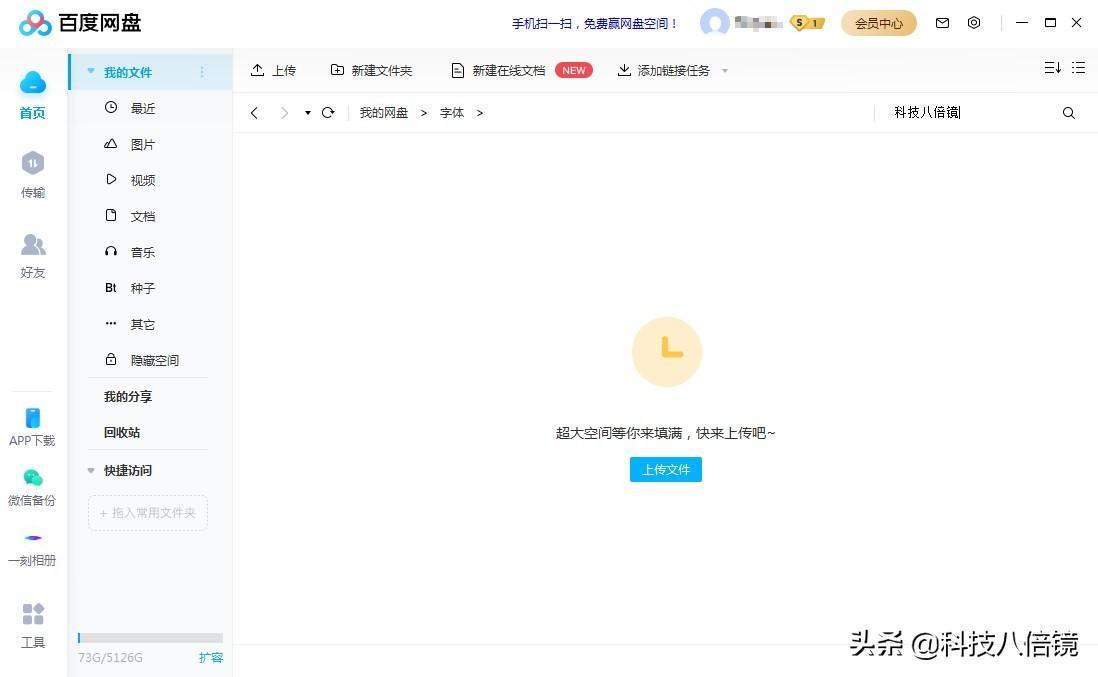The image size is (1098, 677).
Task: Open the 传输 (transfer) panel
Action: pyautogui.click(x=32, y=175)
